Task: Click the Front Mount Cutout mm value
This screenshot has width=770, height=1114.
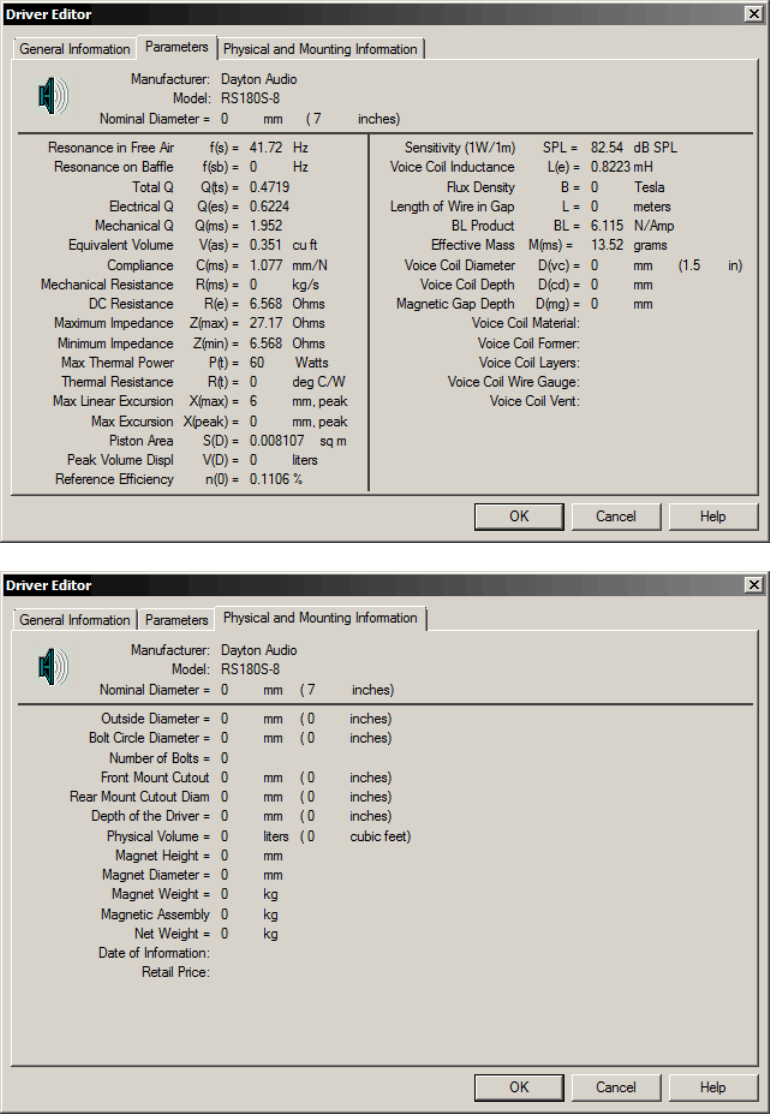Action: click(x=224, y=778)
